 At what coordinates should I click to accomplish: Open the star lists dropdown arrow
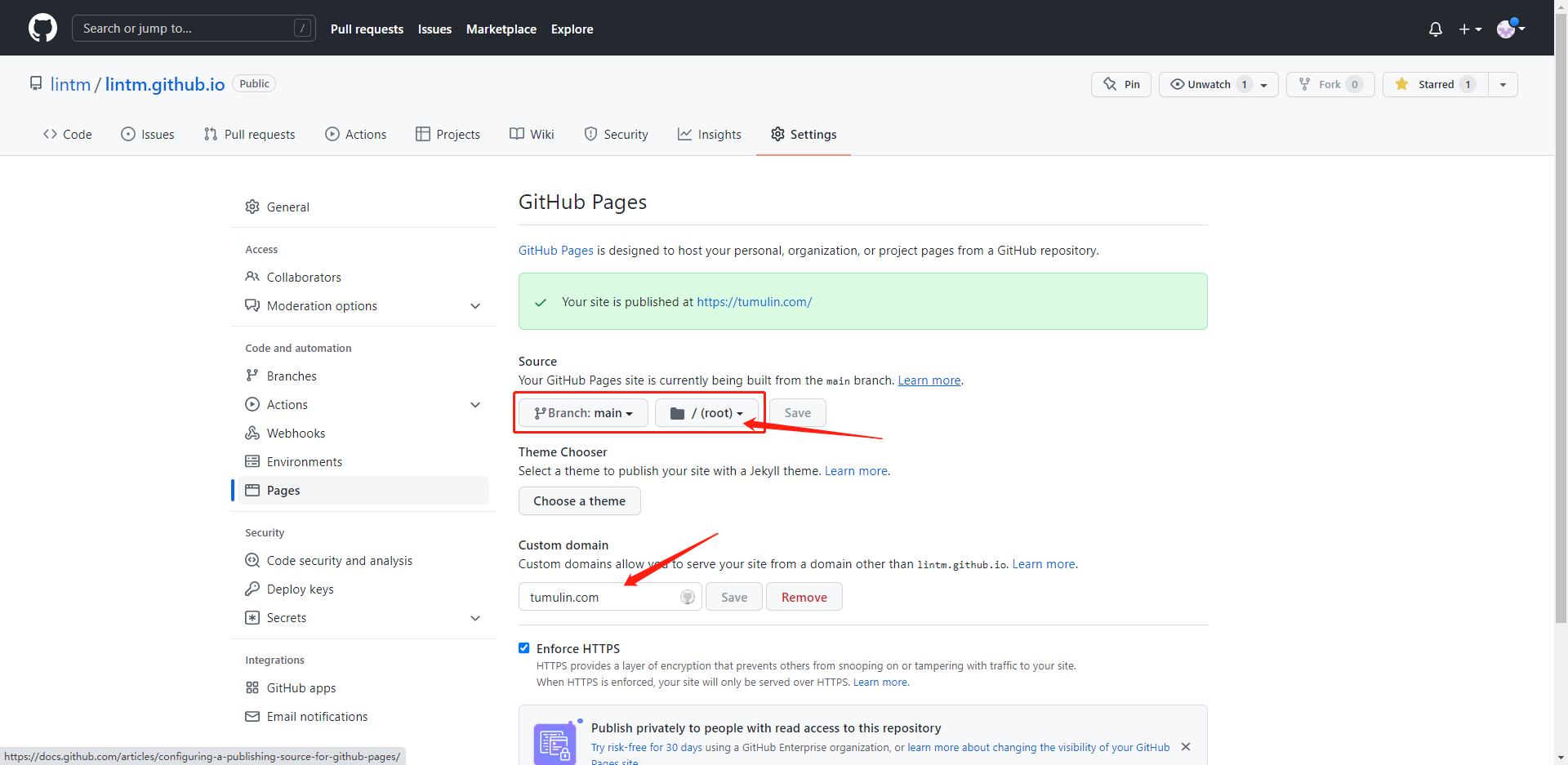point(1503,84)
